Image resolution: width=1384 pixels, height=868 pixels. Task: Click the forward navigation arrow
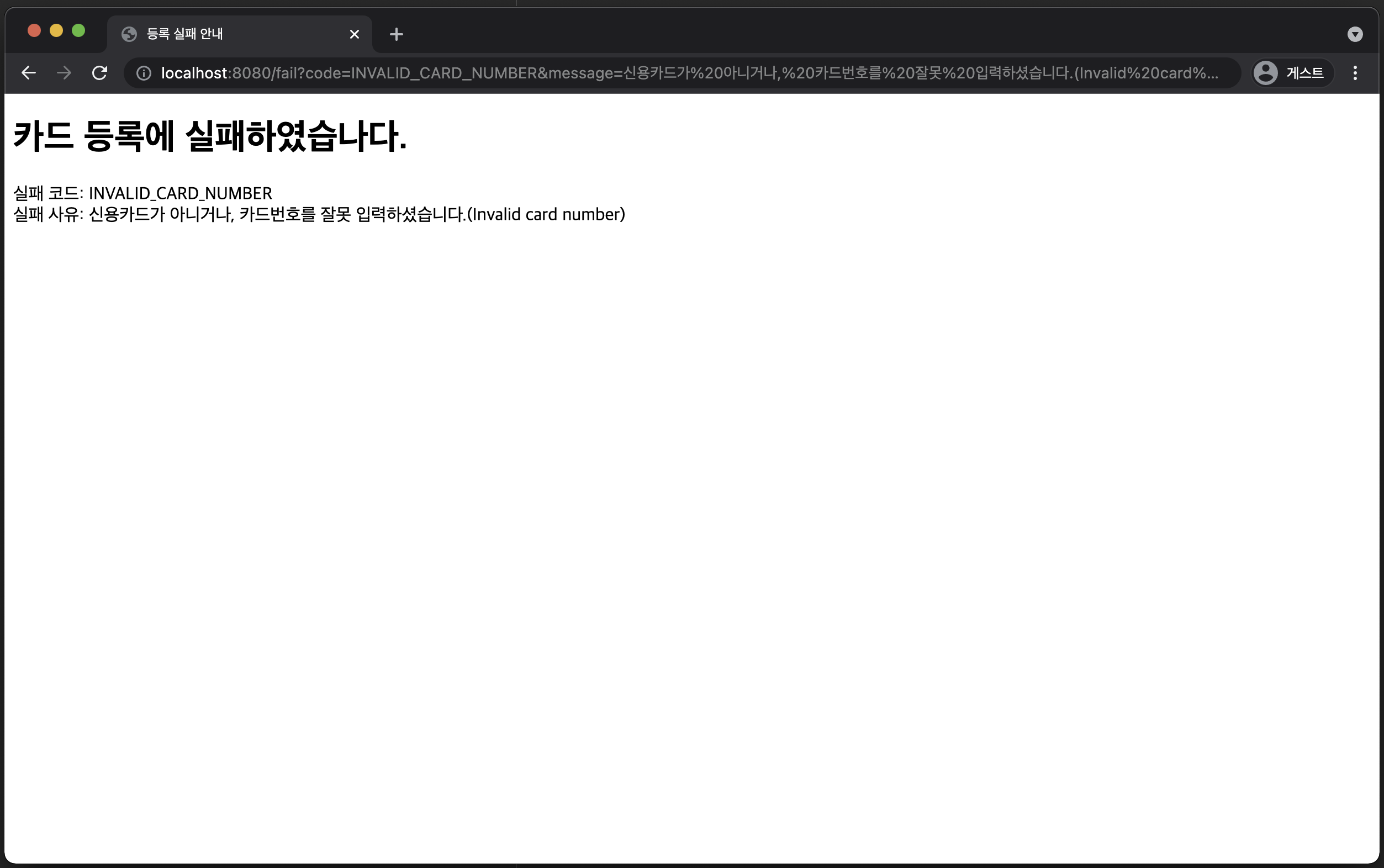(64, 73)
